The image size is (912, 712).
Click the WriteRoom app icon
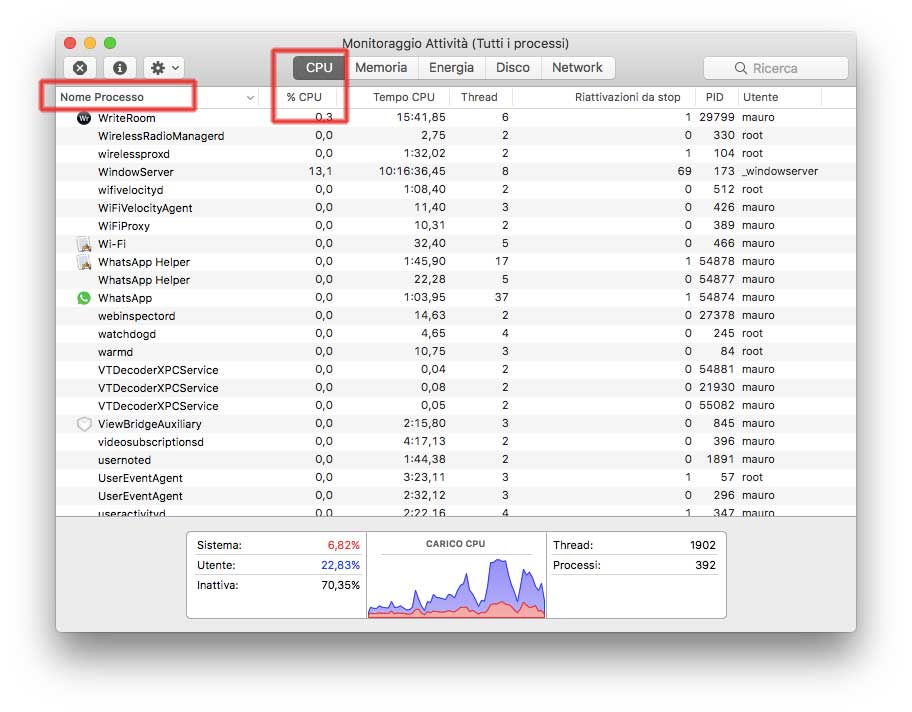click(84, 118)
